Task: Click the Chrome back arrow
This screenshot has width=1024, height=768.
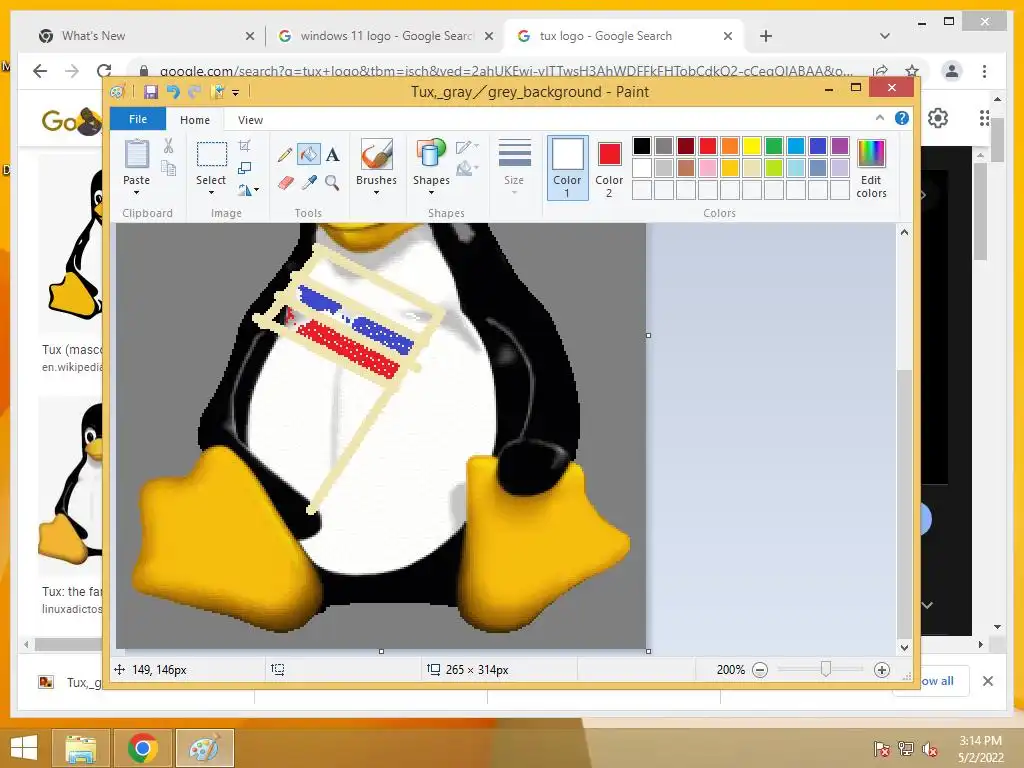Action: (40, 71)
